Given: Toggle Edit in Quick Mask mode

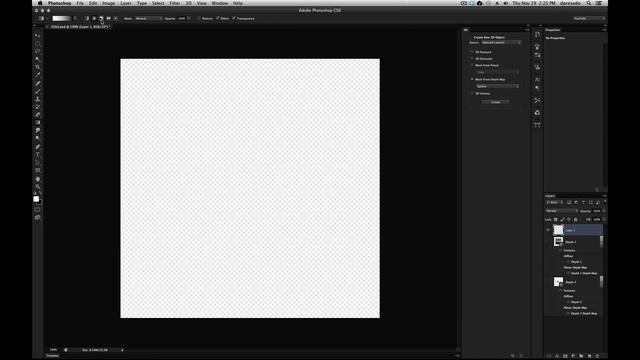Looking at the screenshot, I should click(x=37, y=209).
